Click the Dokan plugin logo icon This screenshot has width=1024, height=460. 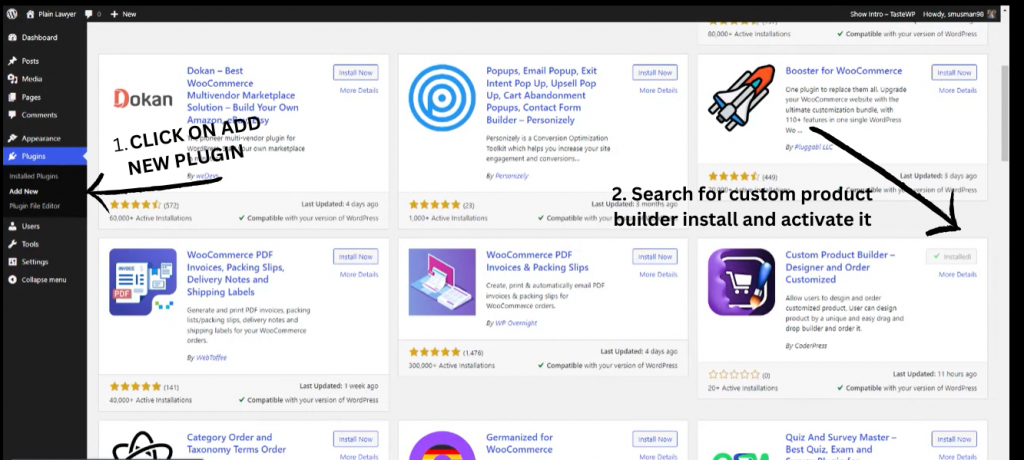click(x=142, y=98)
